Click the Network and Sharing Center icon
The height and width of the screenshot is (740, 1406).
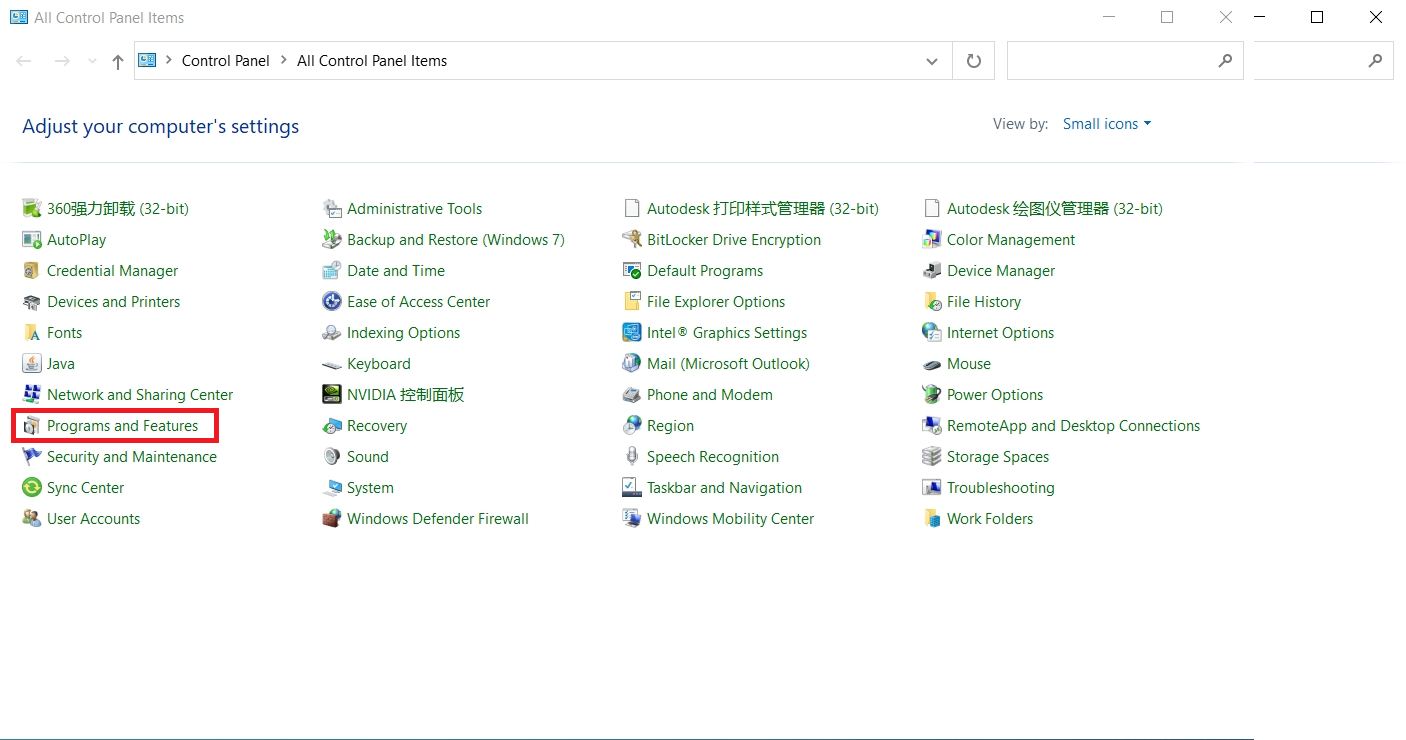point(31,394)
